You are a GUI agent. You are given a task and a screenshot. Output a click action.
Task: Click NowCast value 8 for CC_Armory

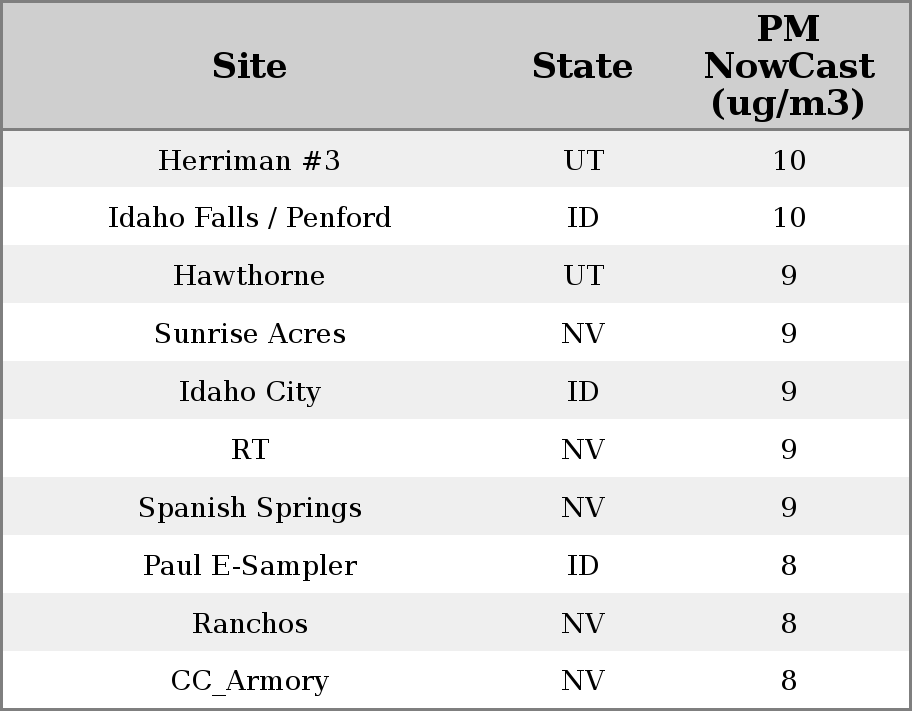point(788,681)
